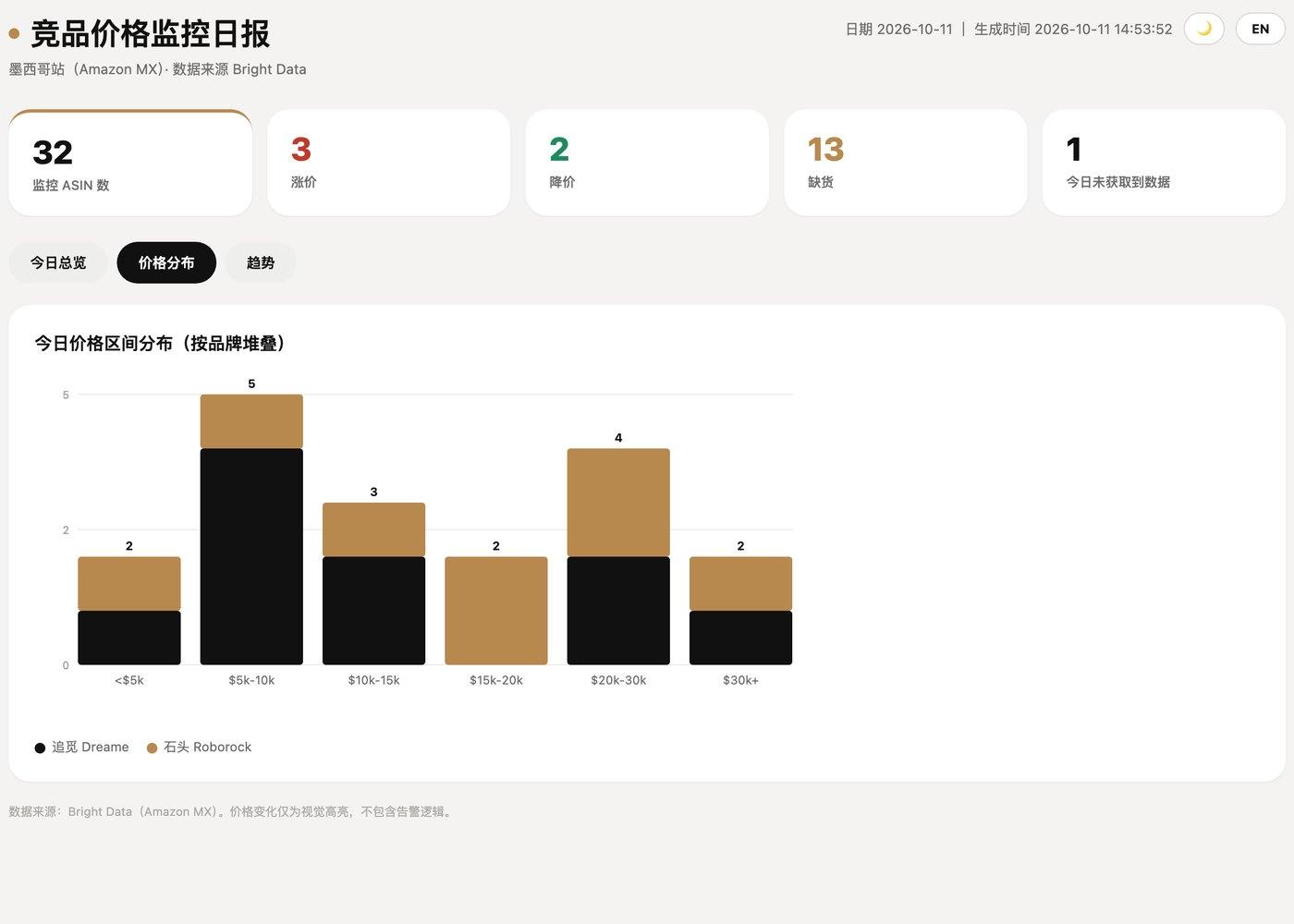Click the $5k-10k axis label
1294x924 pixels.
(x=251, y=680)
